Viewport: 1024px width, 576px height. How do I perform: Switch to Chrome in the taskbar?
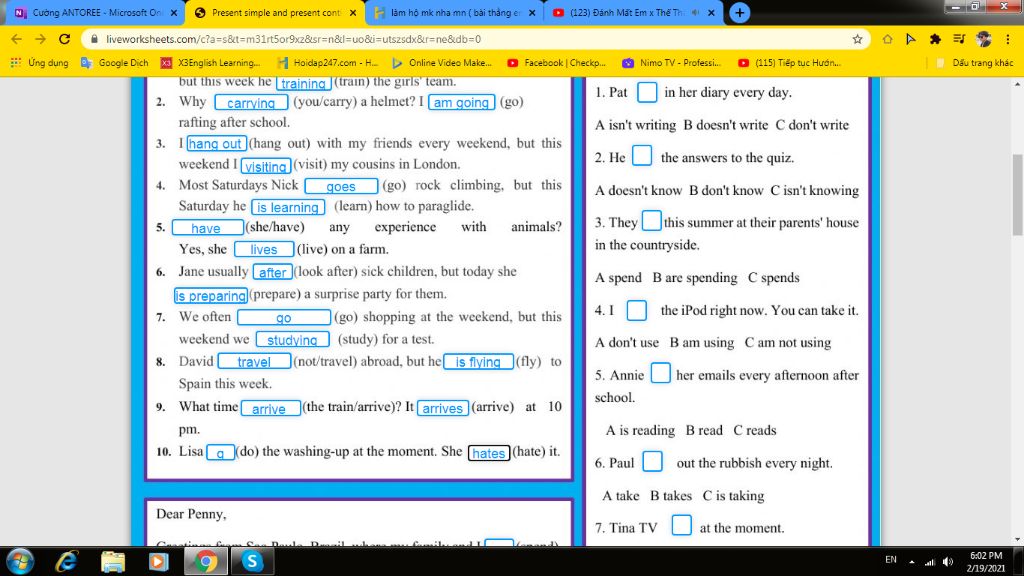(x=205, y=562)
